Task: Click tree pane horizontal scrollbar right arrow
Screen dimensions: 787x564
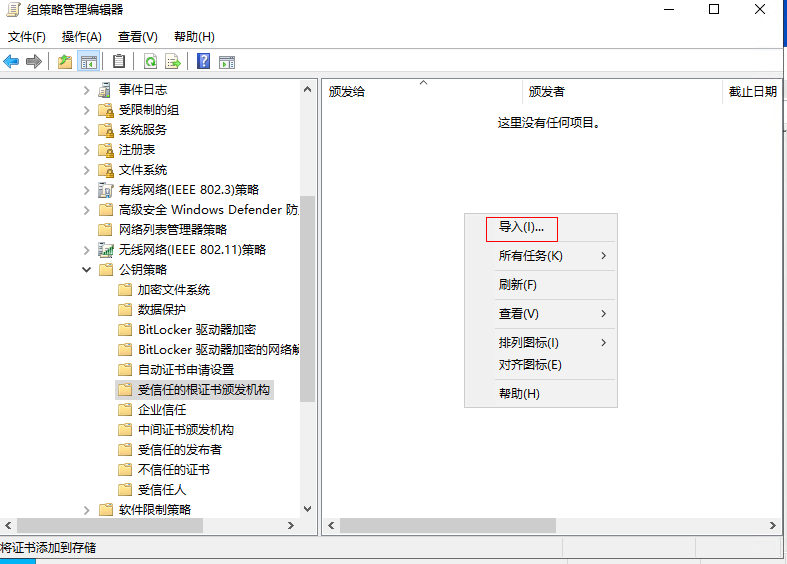Action: tap(291, 525)
